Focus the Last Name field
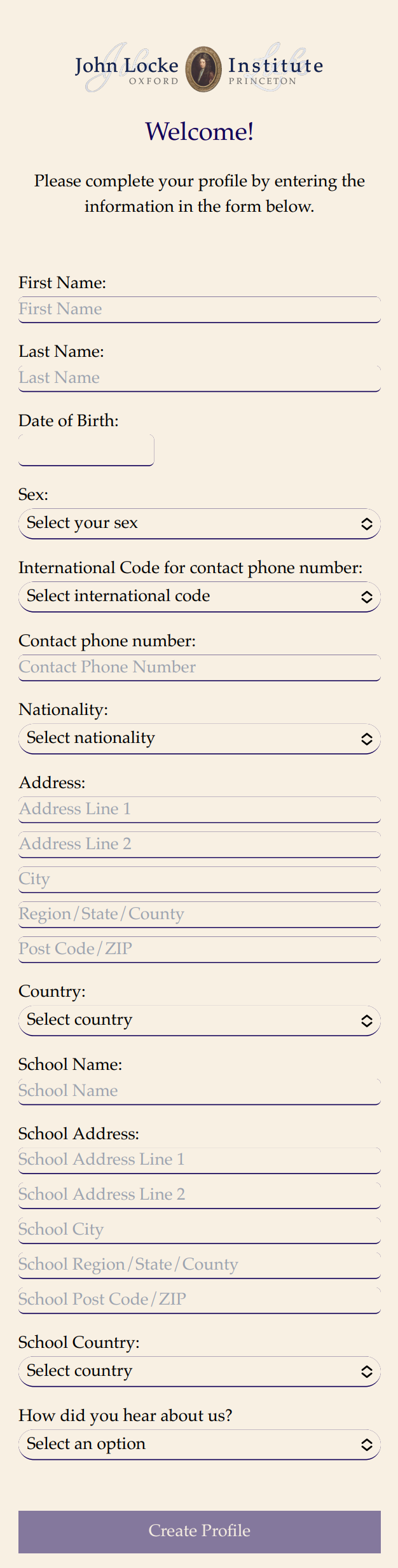 coord(200,378)
